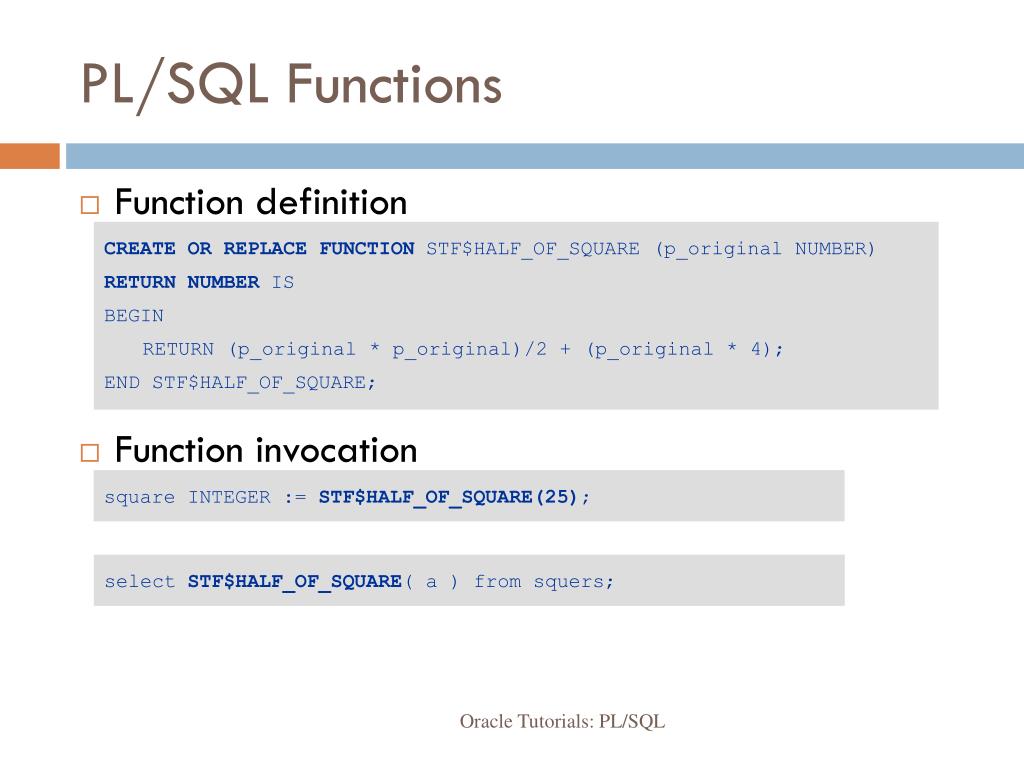
Task: Click the select keyword in the query
Action: pyautogui.click(x=139, y=581)
